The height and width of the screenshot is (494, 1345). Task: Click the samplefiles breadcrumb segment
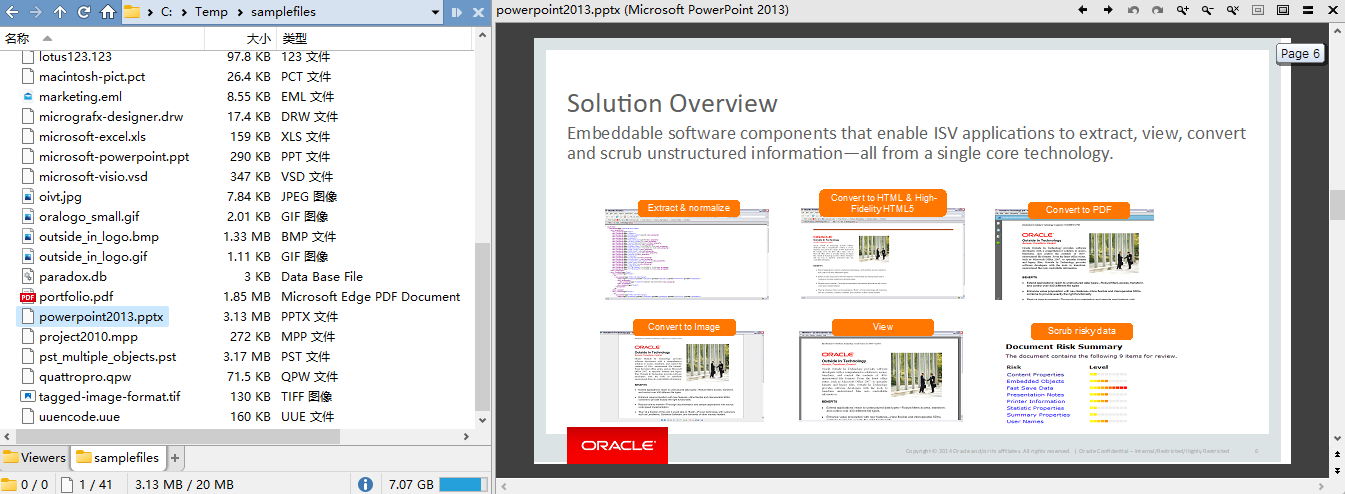(283, 12)
